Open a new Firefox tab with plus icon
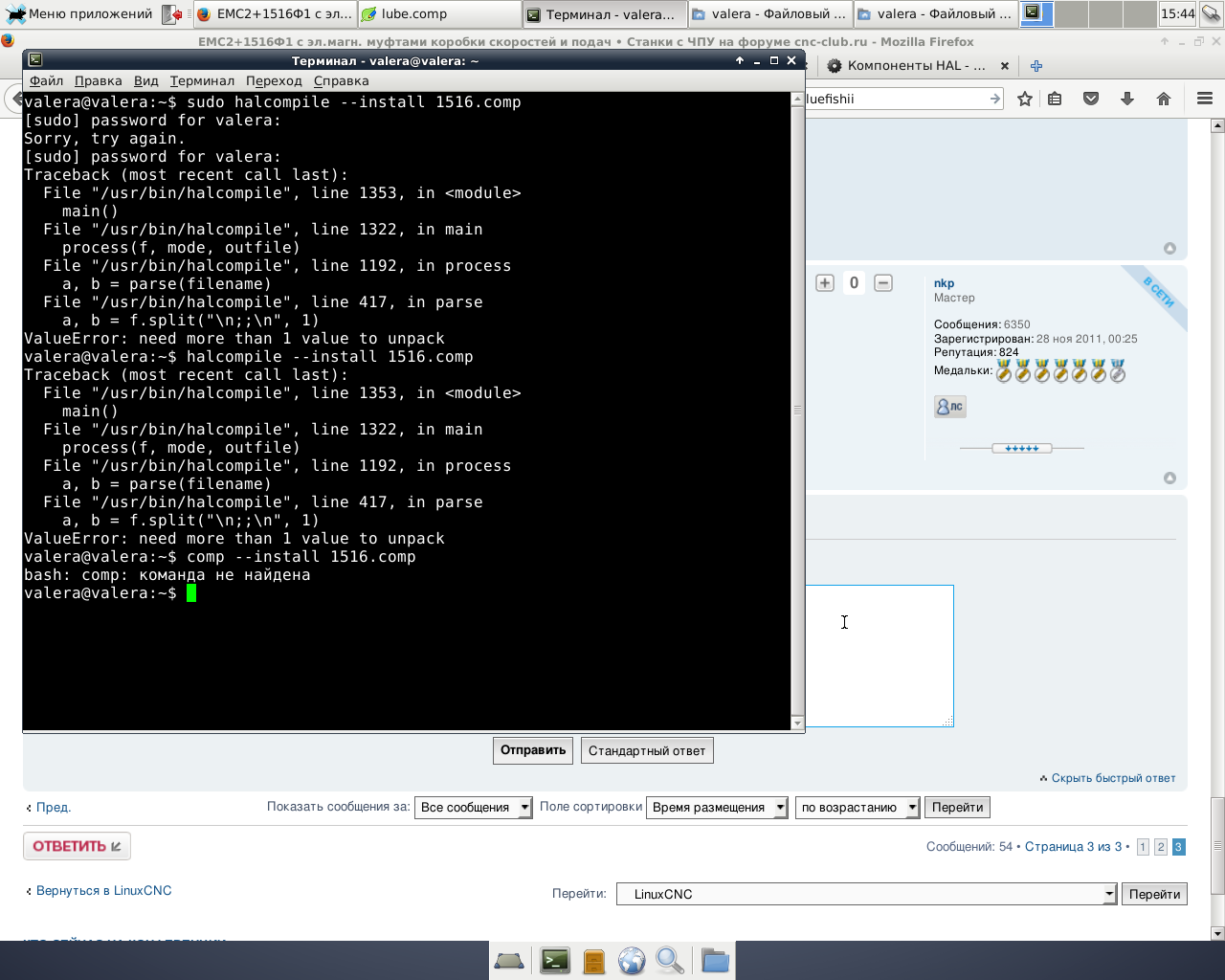 pos(1036,66)
